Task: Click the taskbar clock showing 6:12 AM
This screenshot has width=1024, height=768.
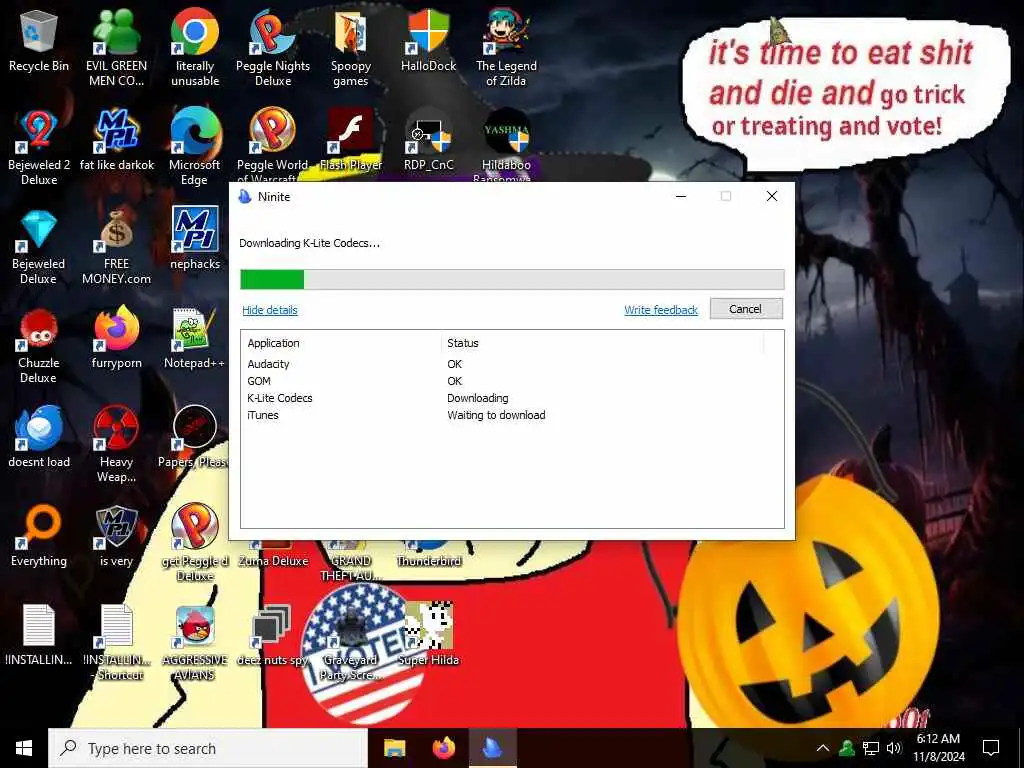Action: (x=938, y=748)
